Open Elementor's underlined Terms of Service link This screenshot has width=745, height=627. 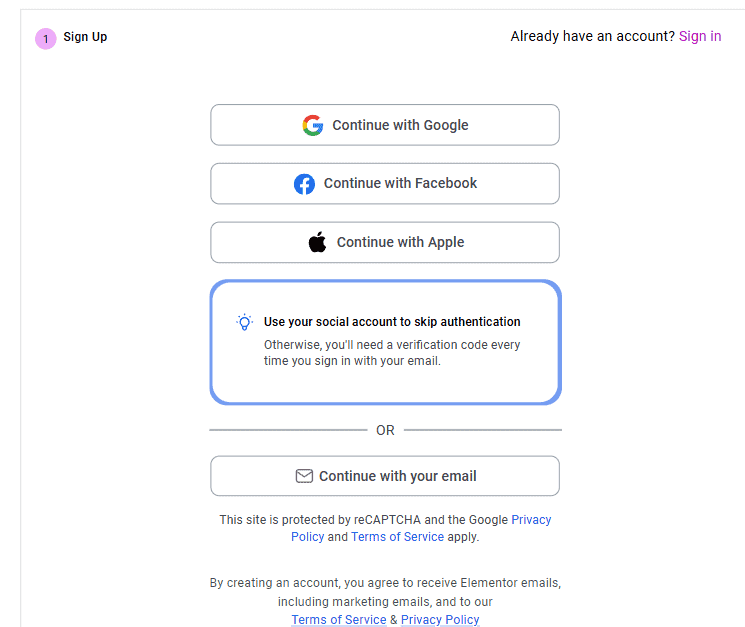click(338, 620)
